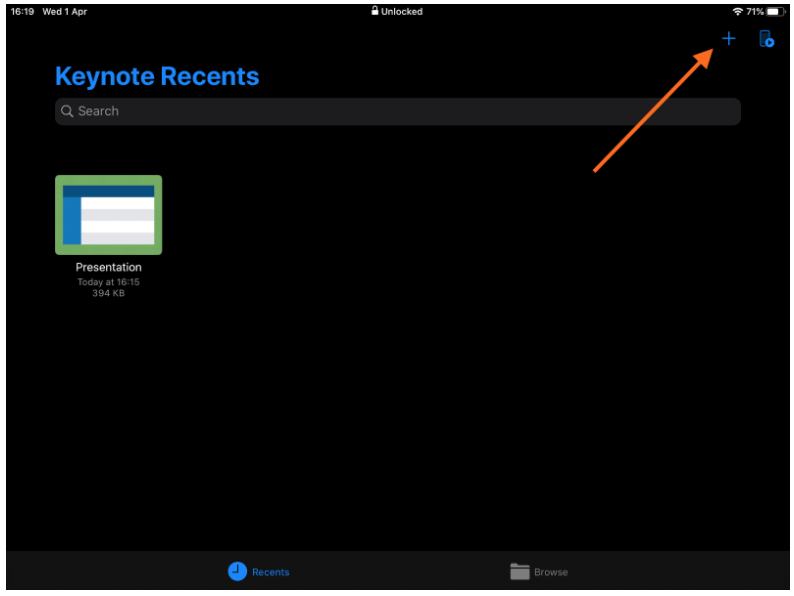Click the Keynote Recents heading
This screenshot has width=794, height=596.
click(x=157, y=76)
